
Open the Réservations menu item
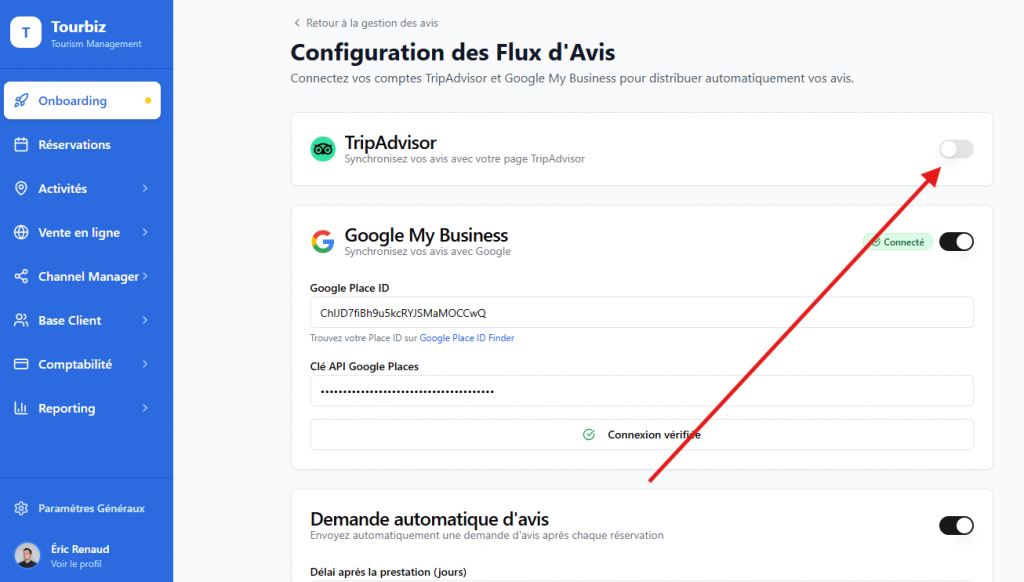[x=74, y=145]
